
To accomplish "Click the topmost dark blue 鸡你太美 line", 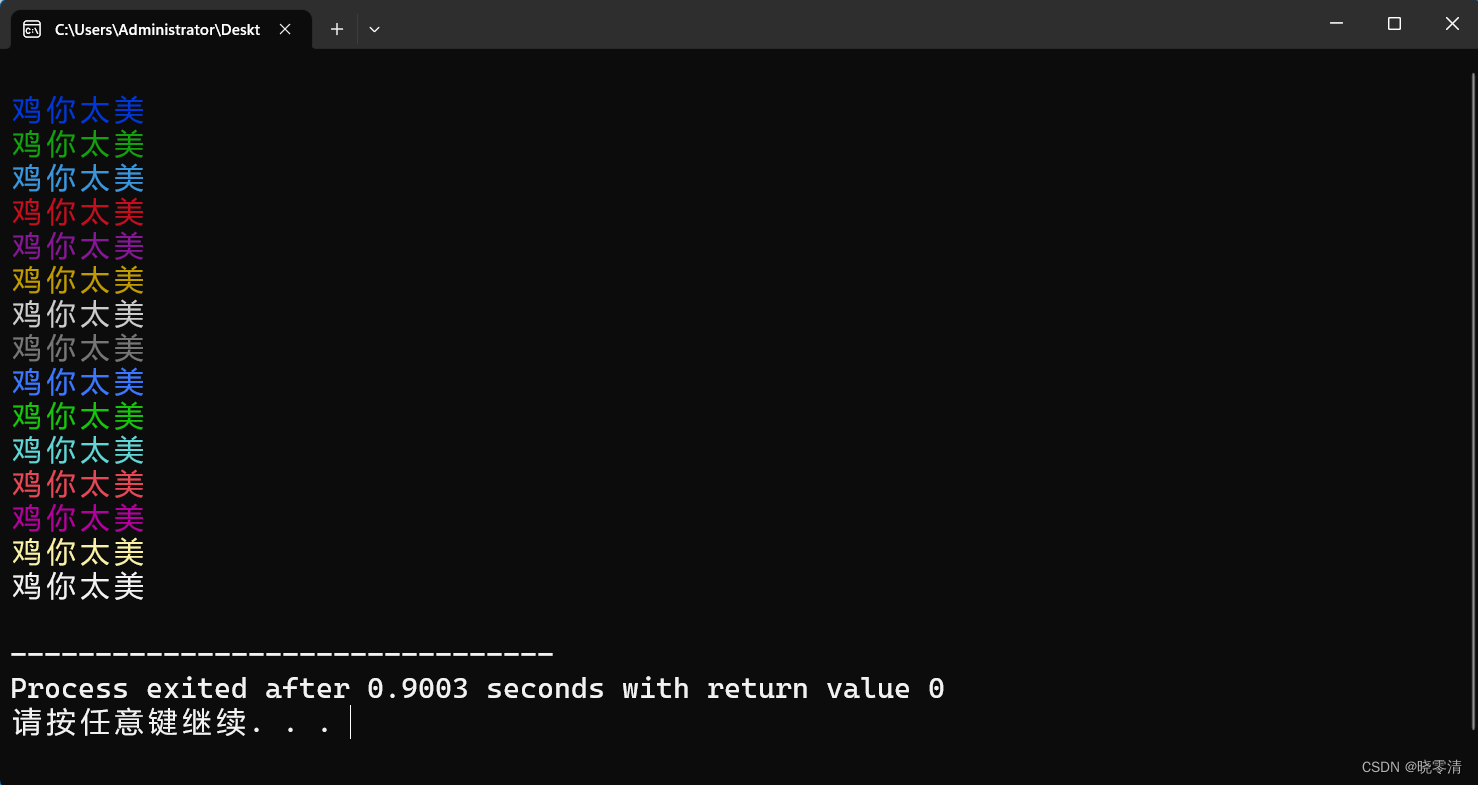I will [78, 110].
